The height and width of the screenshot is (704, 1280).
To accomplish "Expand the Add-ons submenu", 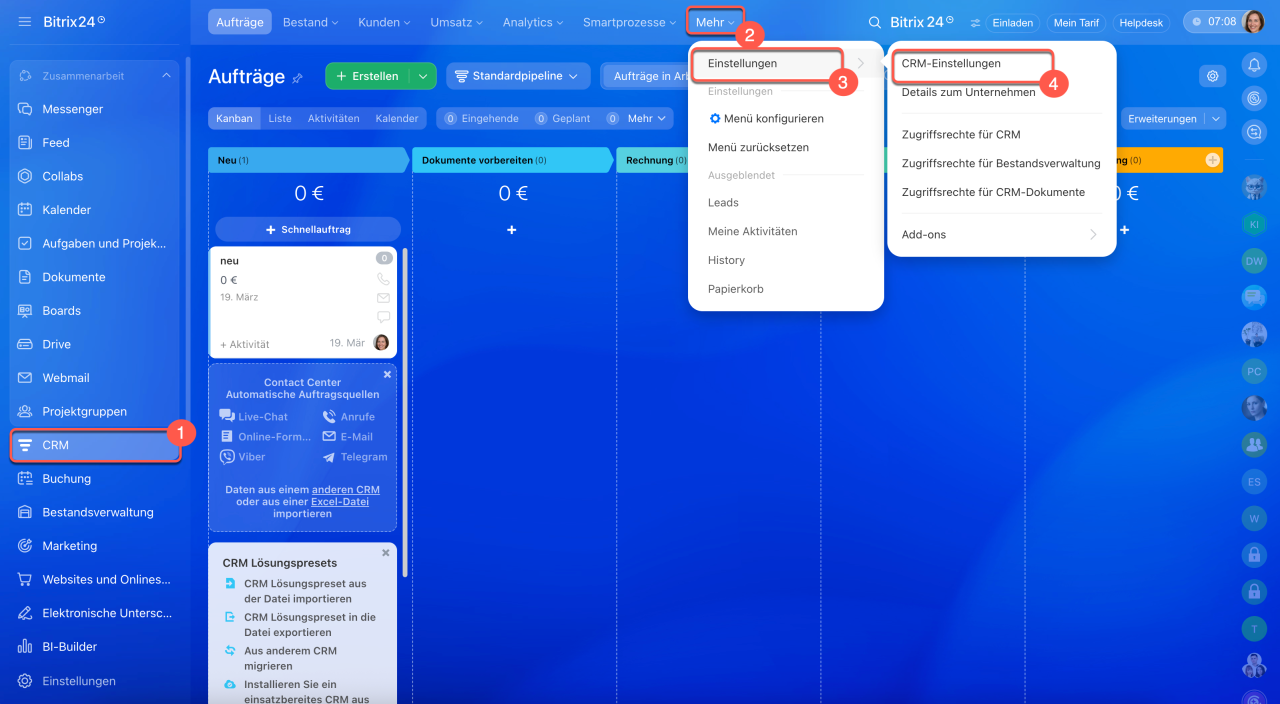I will coord(1001,234).
